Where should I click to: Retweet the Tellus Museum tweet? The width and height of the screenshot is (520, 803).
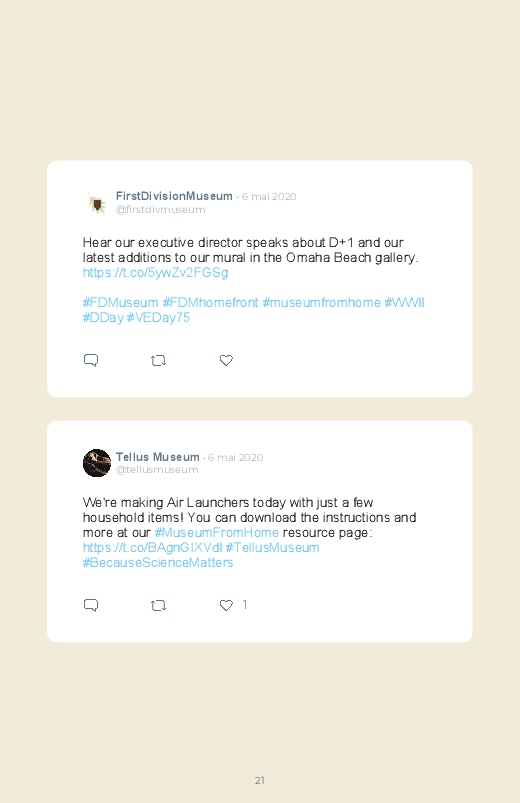[x=158, y=605]
